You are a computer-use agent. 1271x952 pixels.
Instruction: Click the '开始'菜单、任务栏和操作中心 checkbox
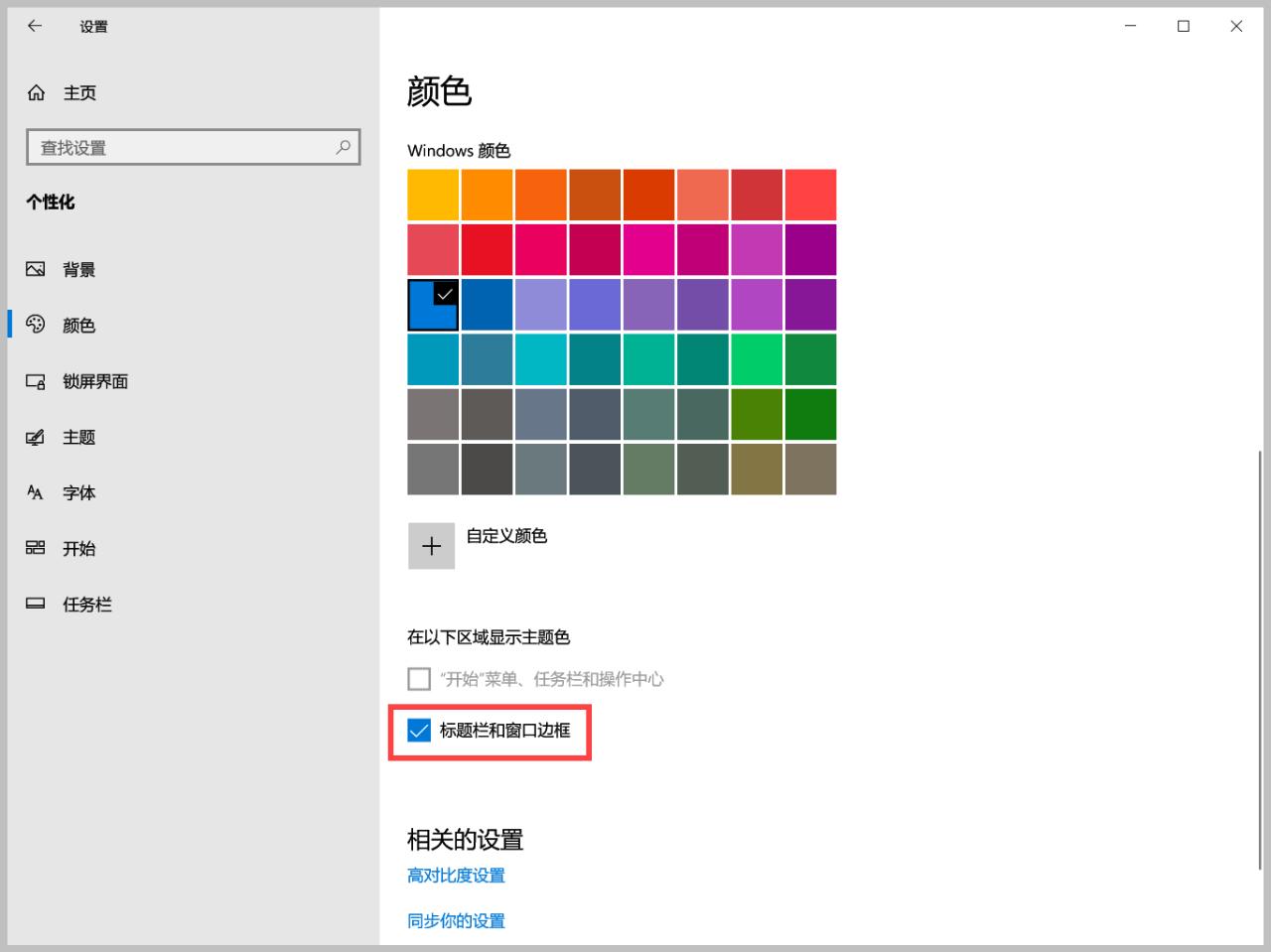tap(418, 679)
